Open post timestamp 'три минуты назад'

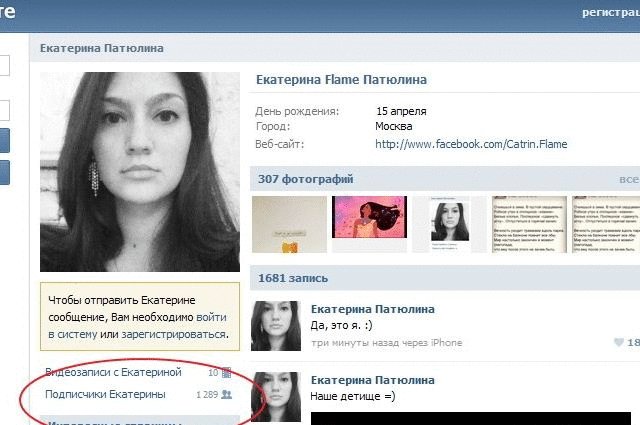(x=387, y=343)
